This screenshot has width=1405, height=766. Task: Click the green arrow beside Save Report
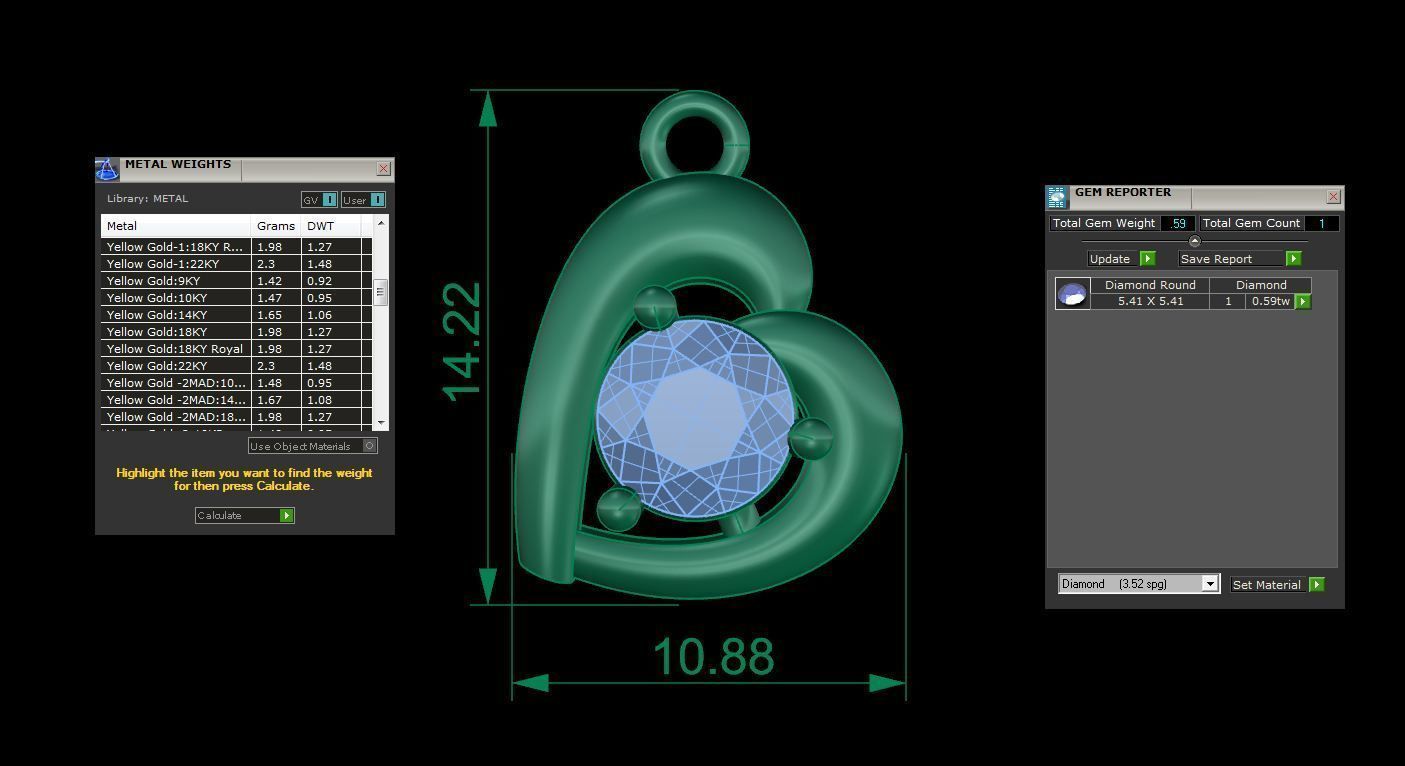pyautogui.click(x=1293, y=259)
